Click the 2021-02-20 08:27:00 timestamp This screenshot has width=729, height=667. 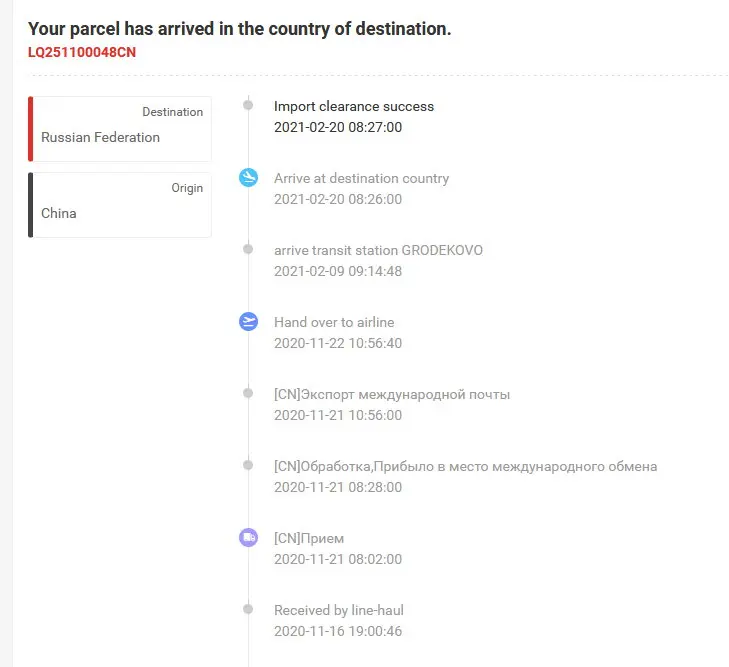338,127
